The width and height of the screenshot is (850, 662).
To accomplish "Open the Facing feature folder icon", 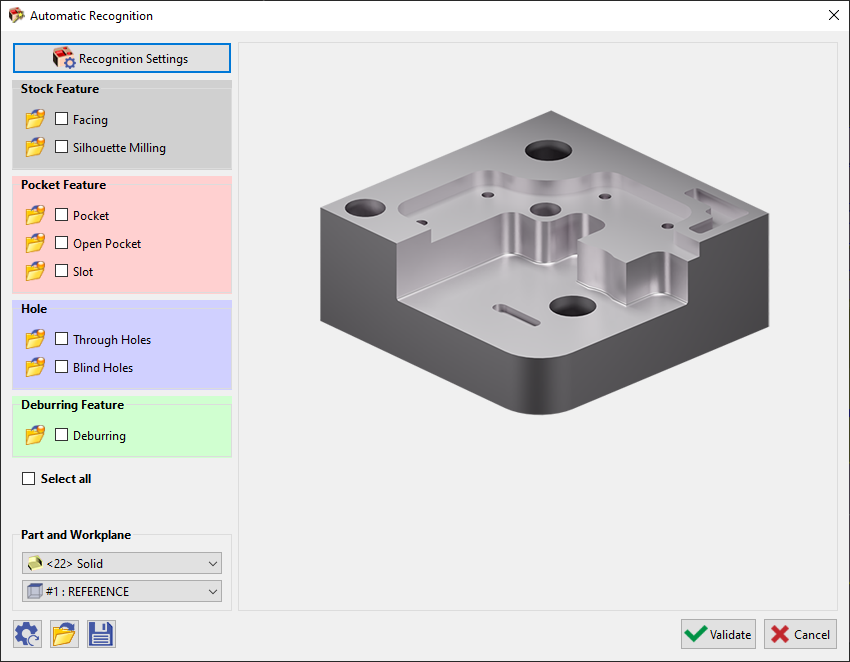I will point(35,118).
